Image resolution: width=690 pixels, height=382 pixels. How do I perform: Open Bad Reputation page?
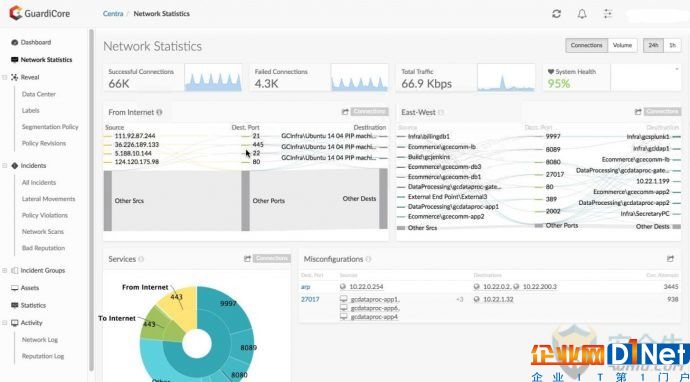coord(43,248)
